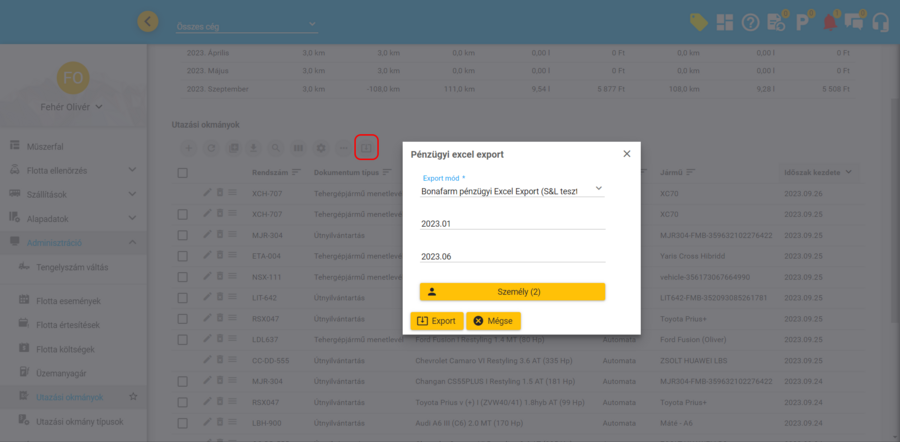Click the yellow back arrow button
The width and height of the screenshot is (900, 442).
tap(148, 21)
